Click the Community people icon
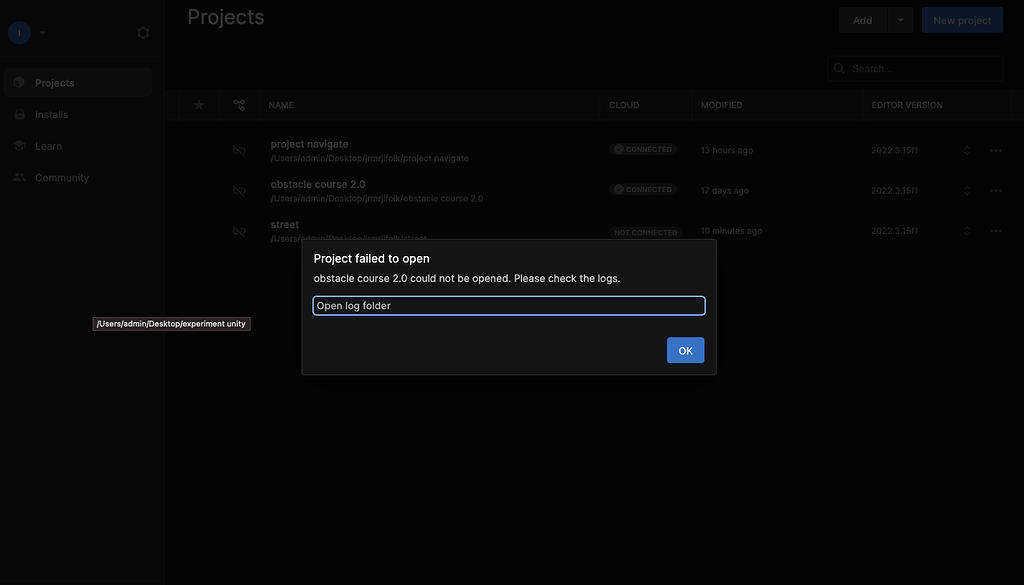The width and height of the screenshot is (1024, 585). [20, 177]
